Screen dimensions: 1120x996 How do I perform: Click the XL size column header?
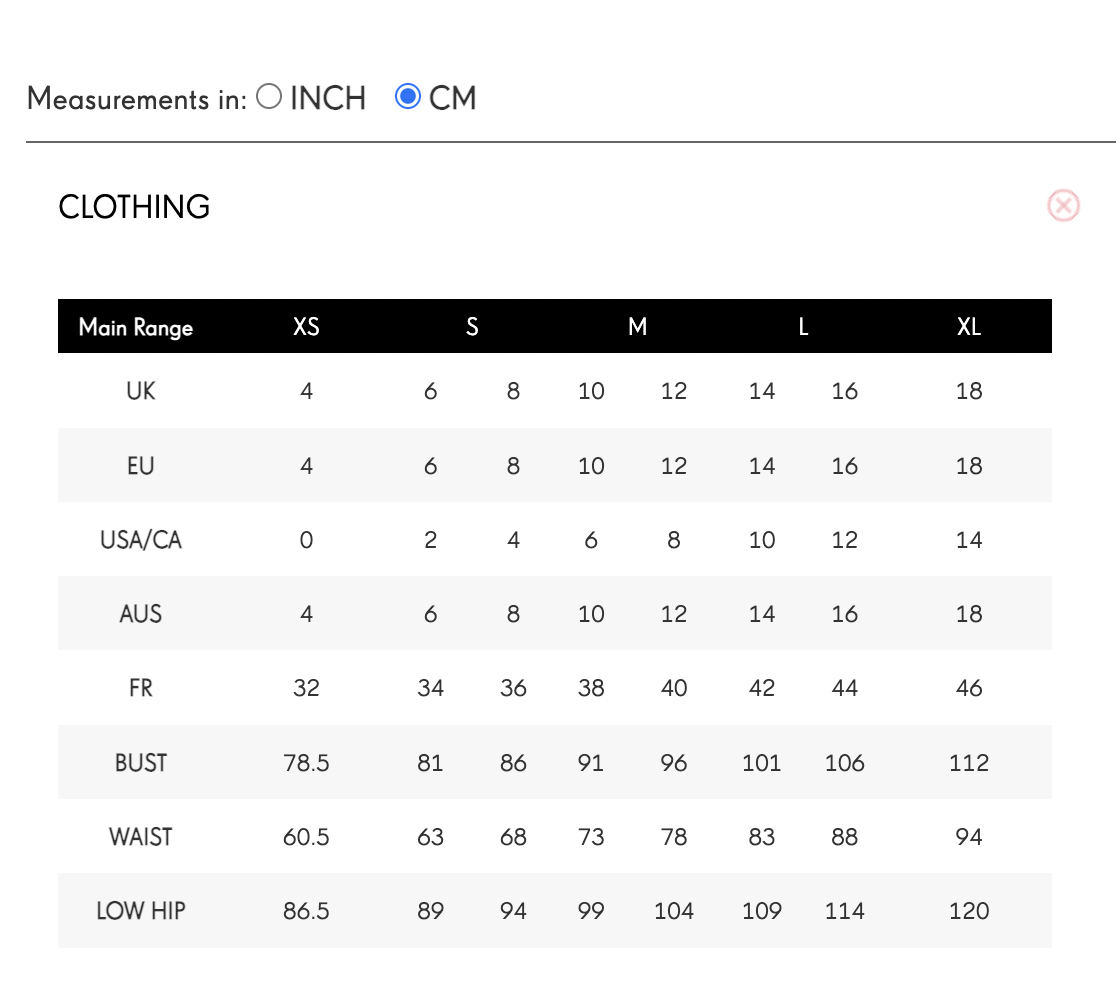968,327
